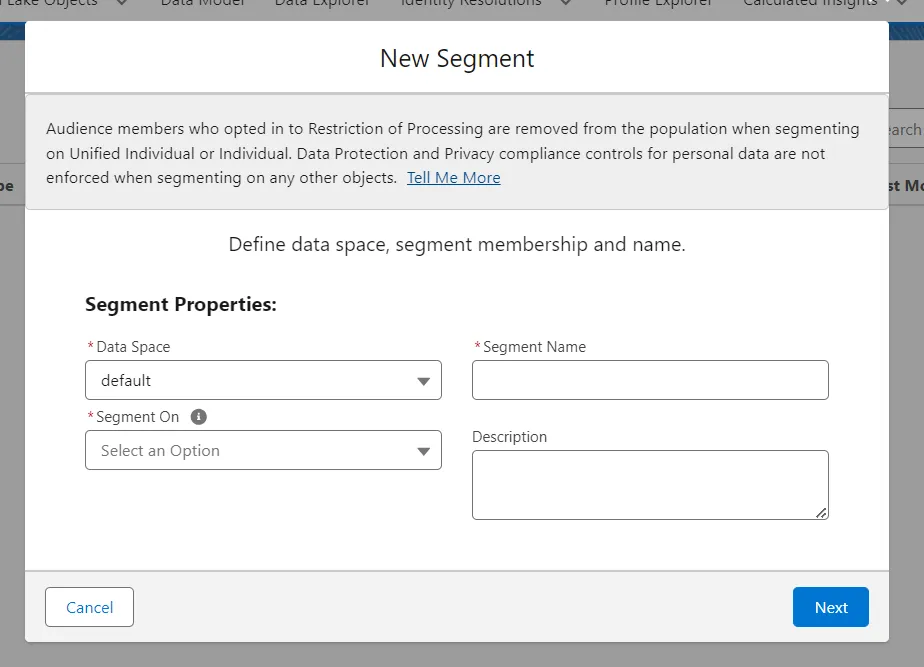The width and height of the screenshot is (924, 667).
Task: Open the Profile Explorer tab
Action: 658,3
